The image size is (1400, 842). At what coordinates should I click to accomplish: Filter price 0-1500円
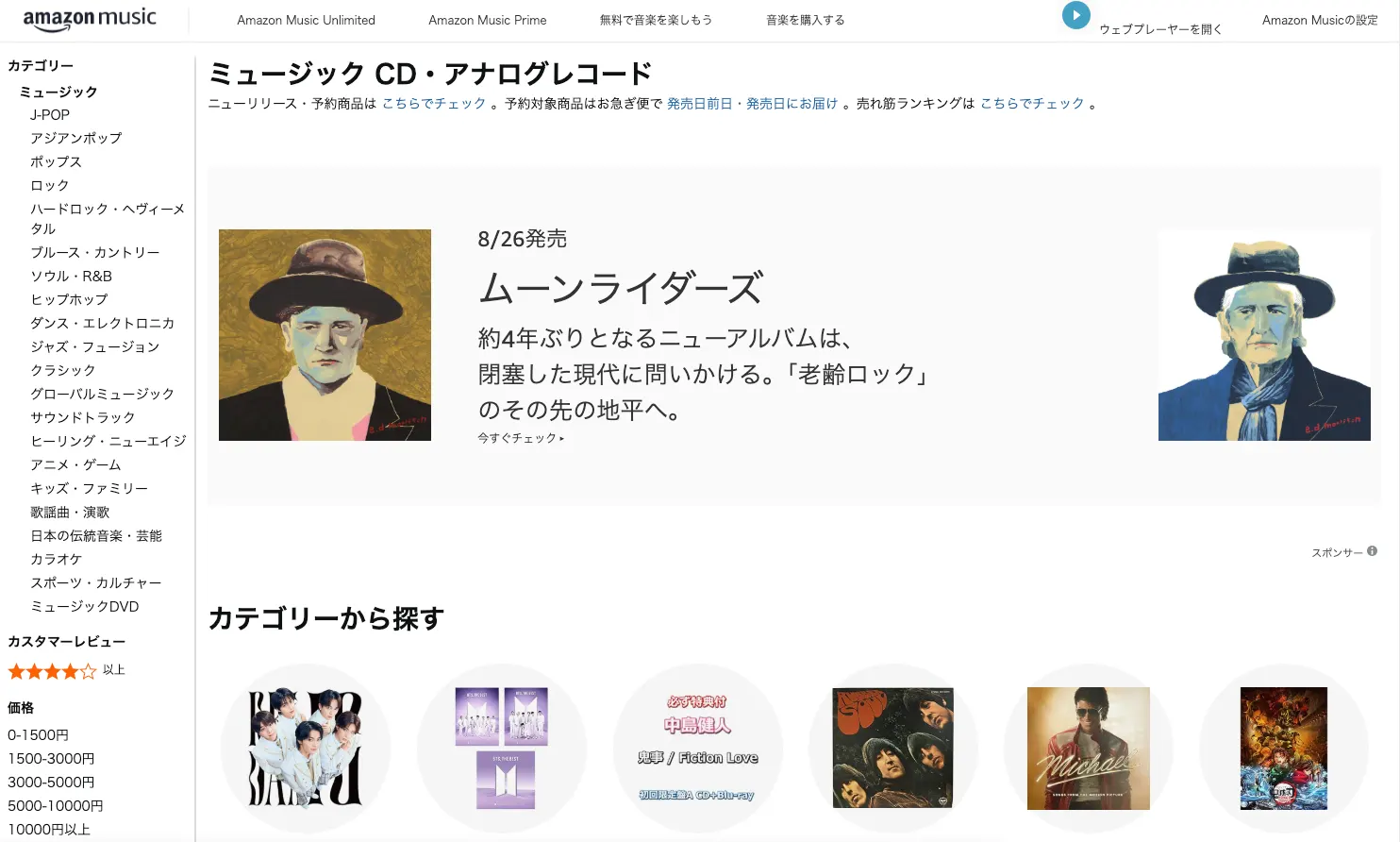38,734
